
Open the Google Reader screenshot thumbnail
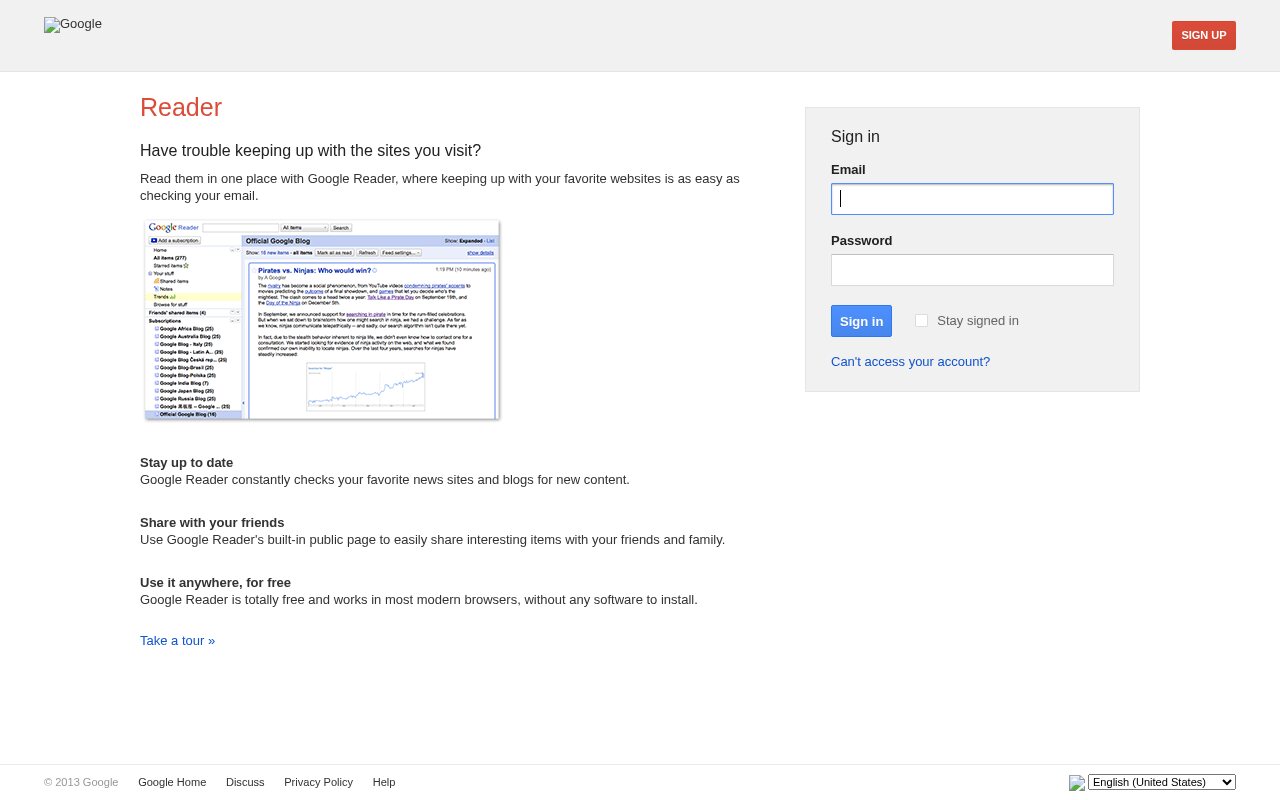322,320
